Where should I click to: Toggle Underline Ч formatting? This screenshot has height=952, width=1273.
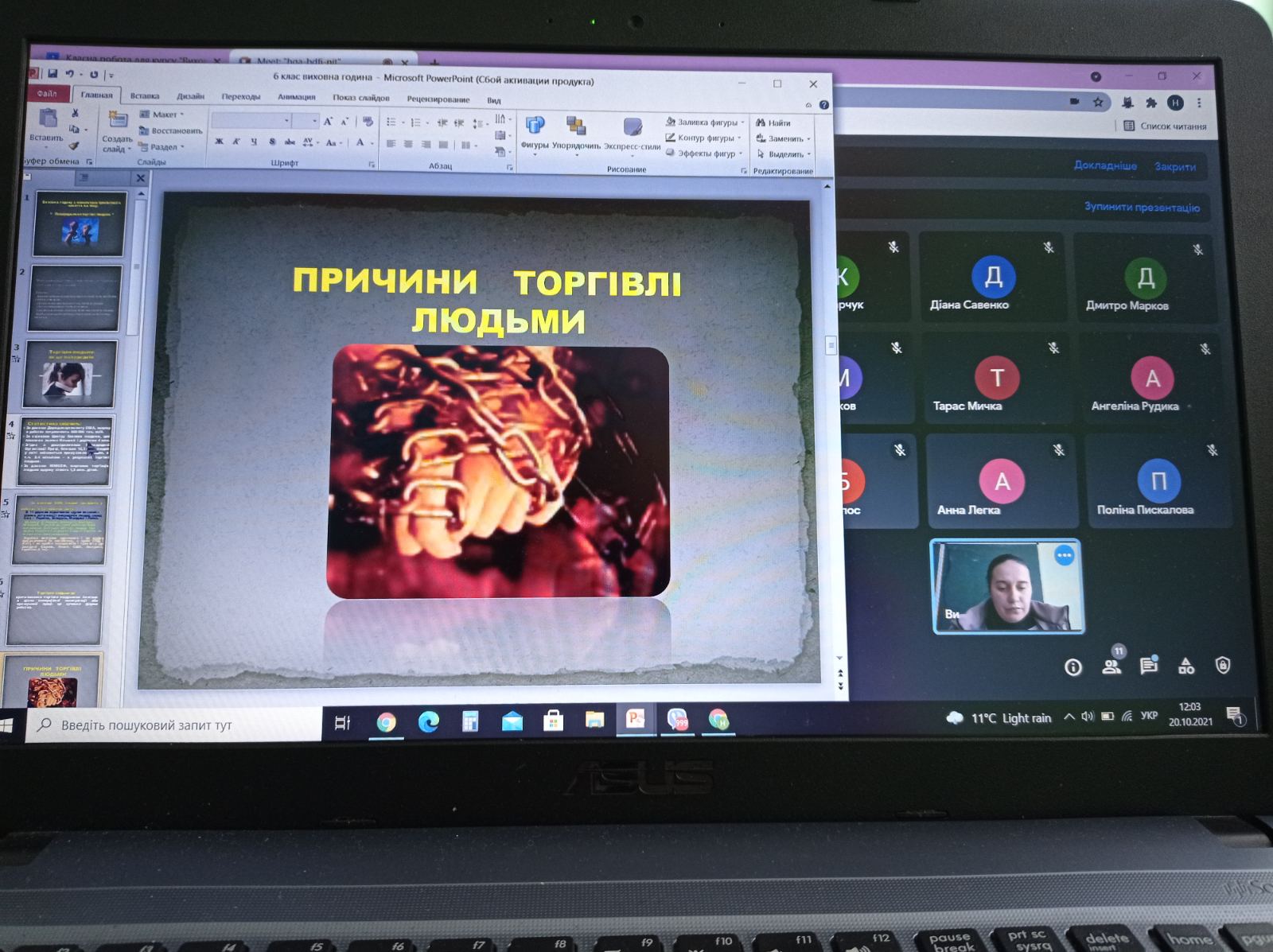pyautogui.click(x=254, y=142)
